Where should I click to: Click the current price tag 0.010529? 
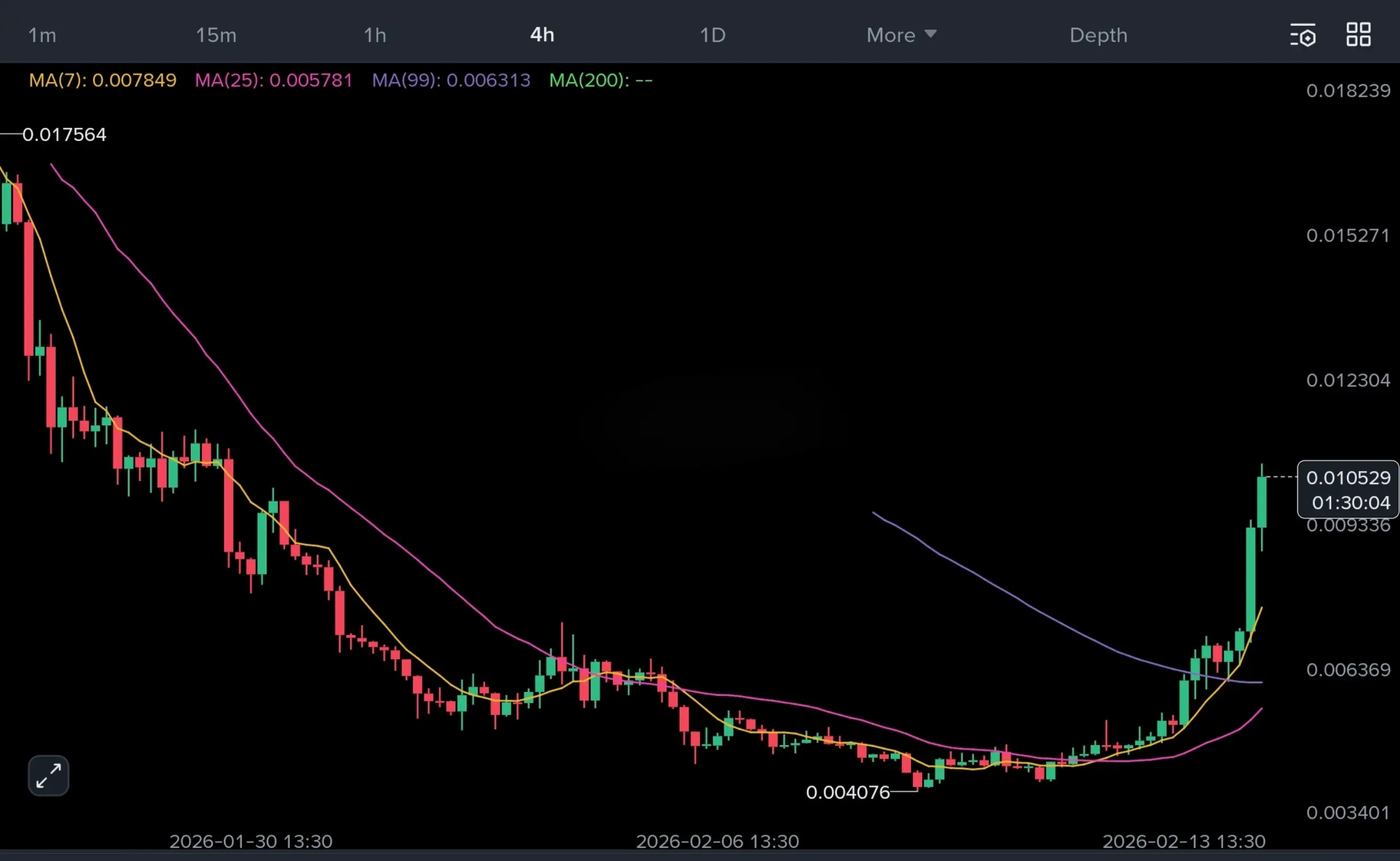[1347, 478]
